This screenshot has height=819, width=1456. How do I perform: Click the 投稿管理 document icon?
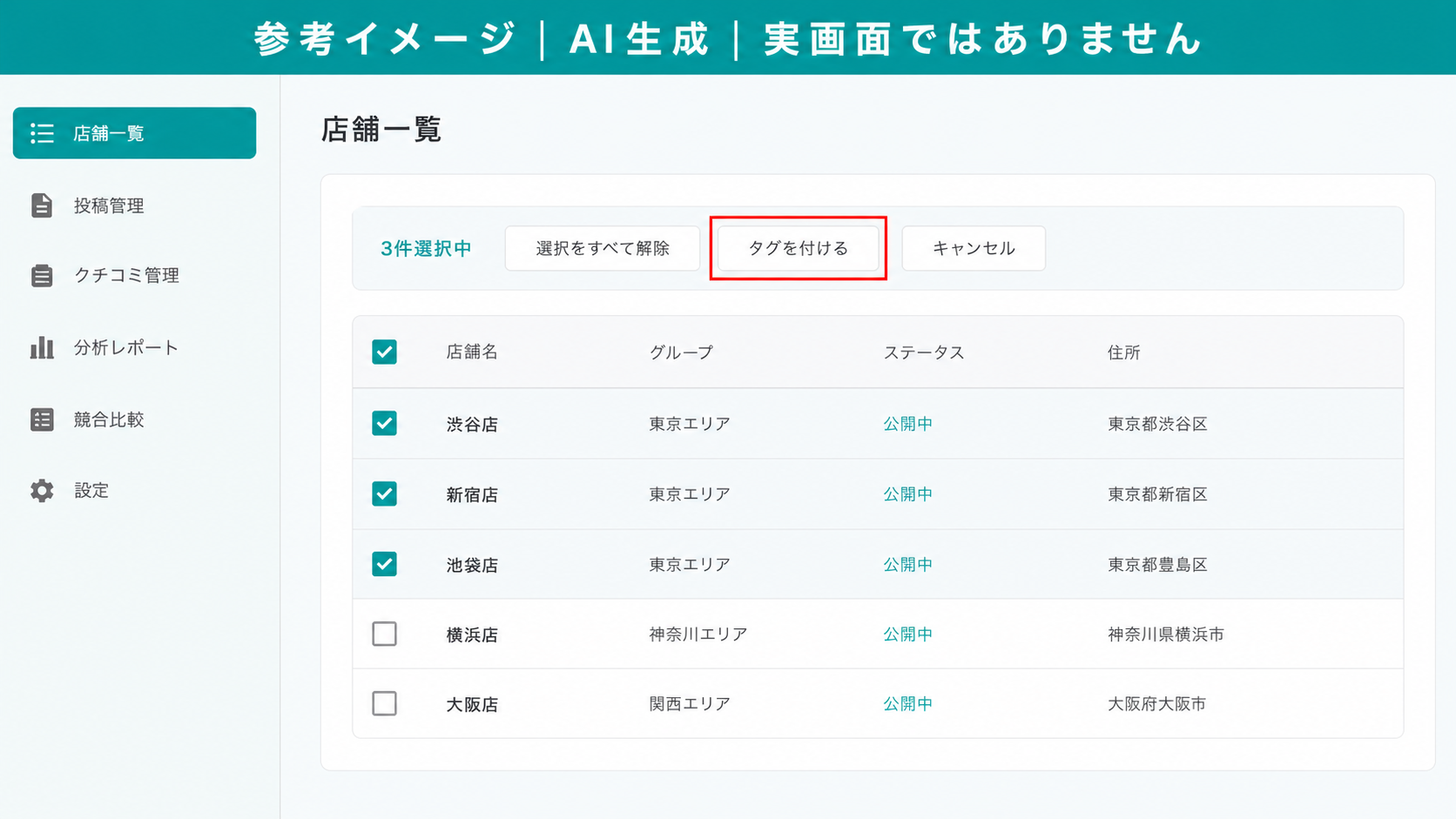[x=42, y=205]
